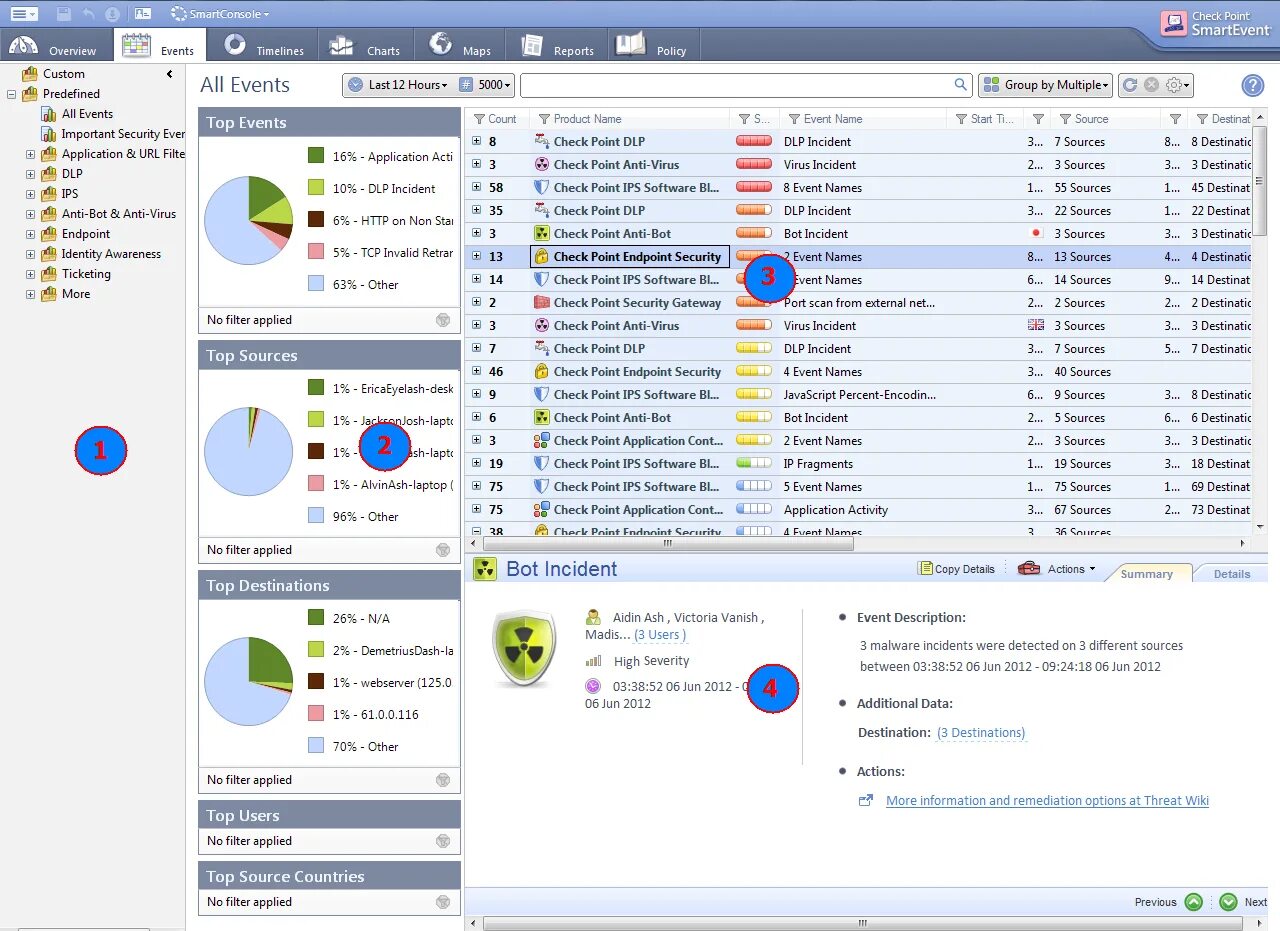Click the search magnifier icon
The height and width of the screenshot is (931, 1280).
pos(960,85)
